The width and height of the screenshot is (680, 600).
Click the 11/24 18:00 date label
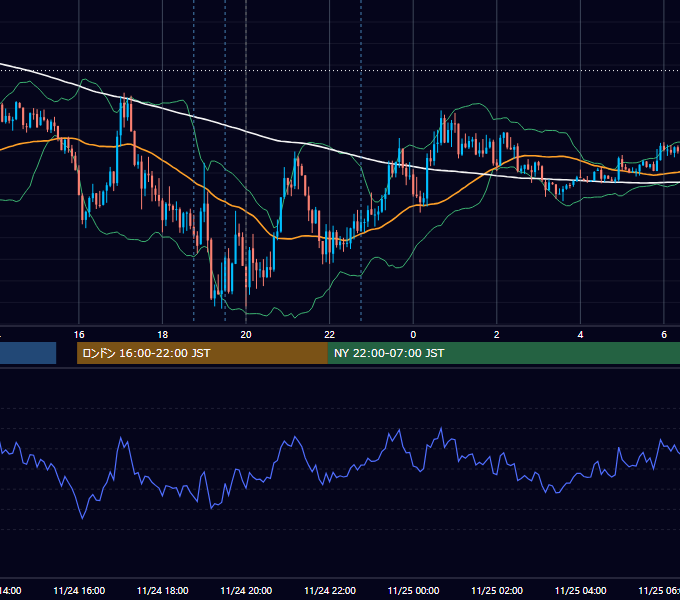coord(163,591)
